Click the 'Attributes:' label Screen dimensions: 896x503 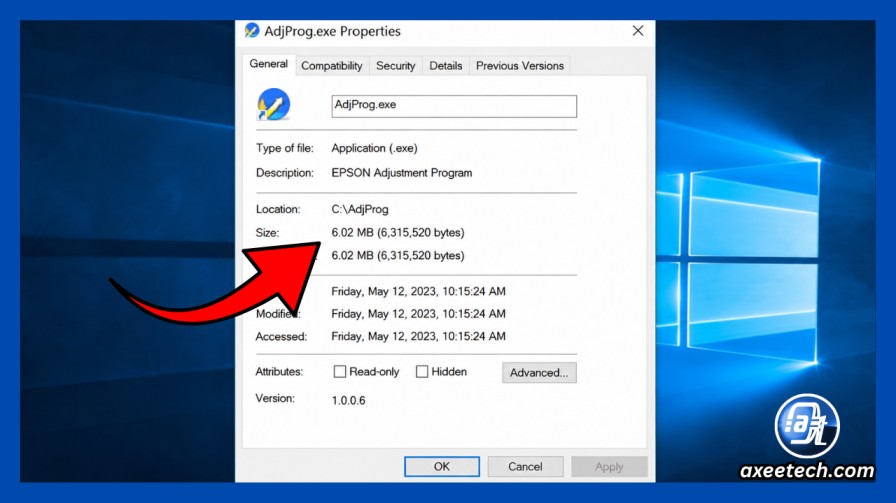[279, 372]
